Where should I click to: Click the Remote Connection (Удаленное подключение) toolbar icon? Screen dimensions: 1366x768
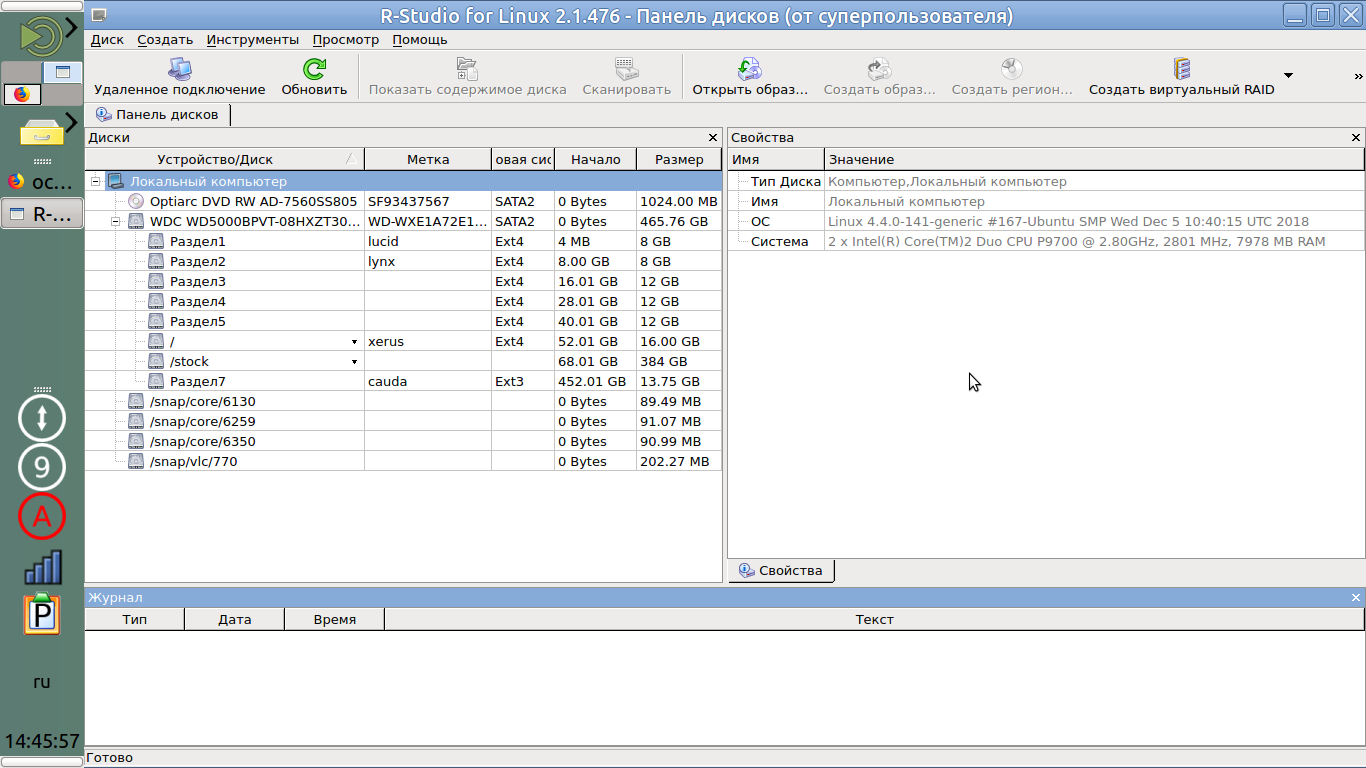[x=179, y=69]
